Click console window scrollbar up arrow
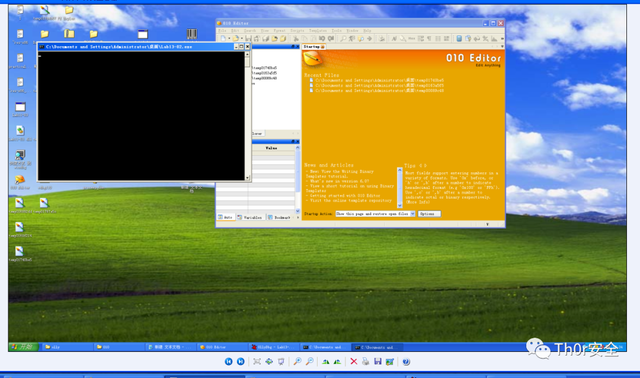640x378 pixels. (247, 54)
